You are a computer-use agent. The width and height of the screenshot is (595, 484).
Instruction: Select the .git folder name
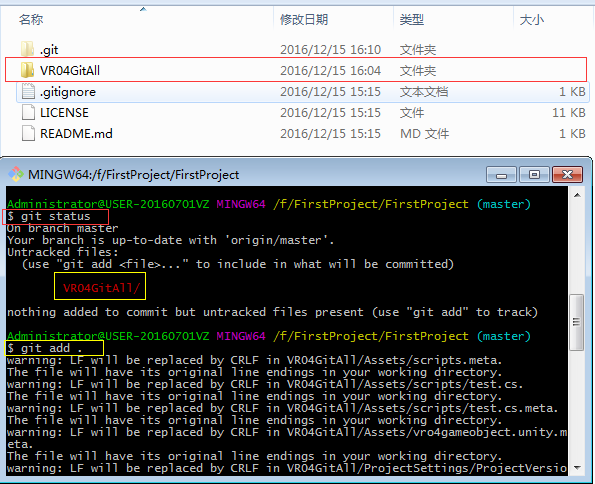pos(49,50)
